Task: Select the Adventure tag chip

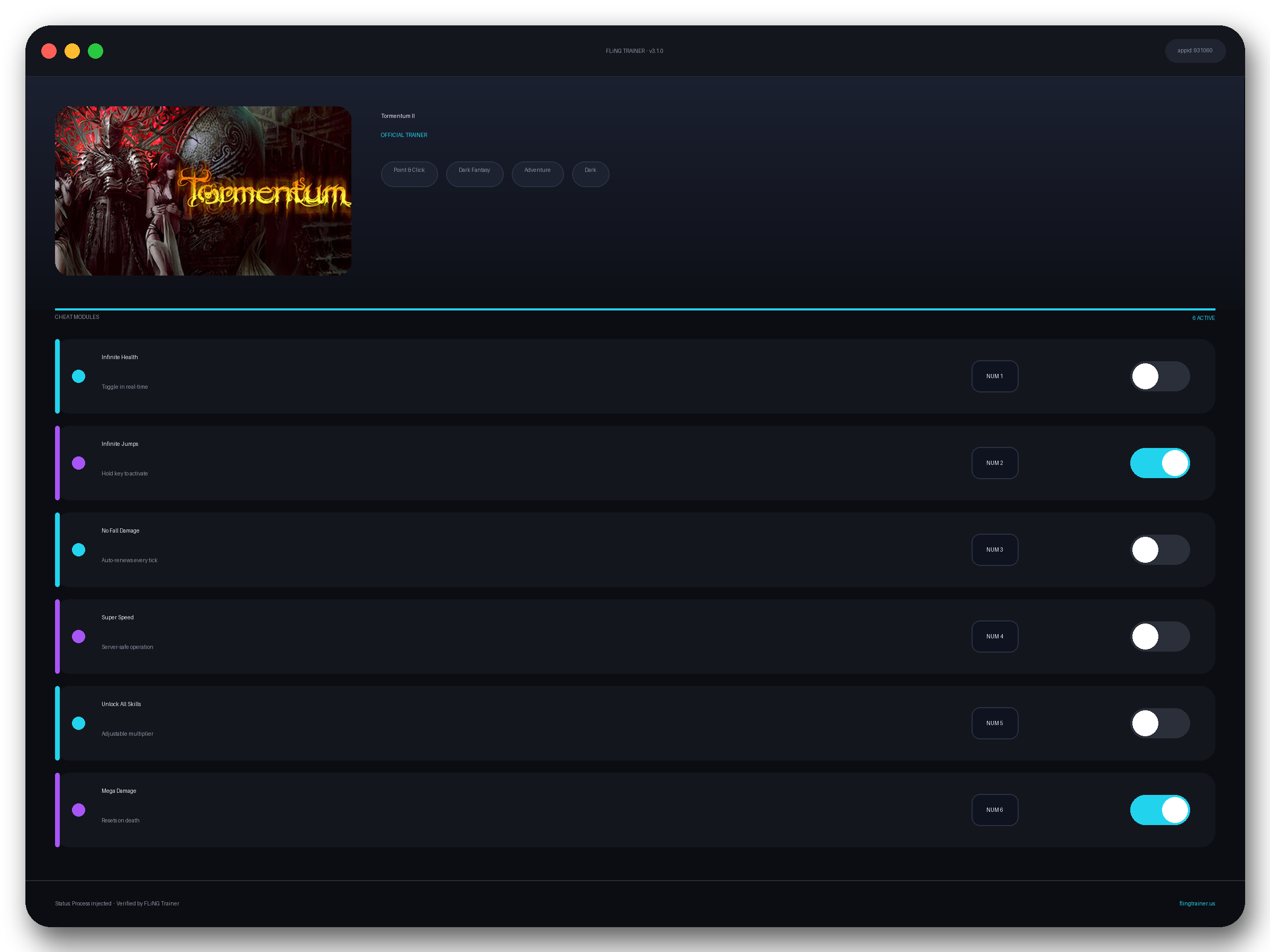Action: [538, 174]
